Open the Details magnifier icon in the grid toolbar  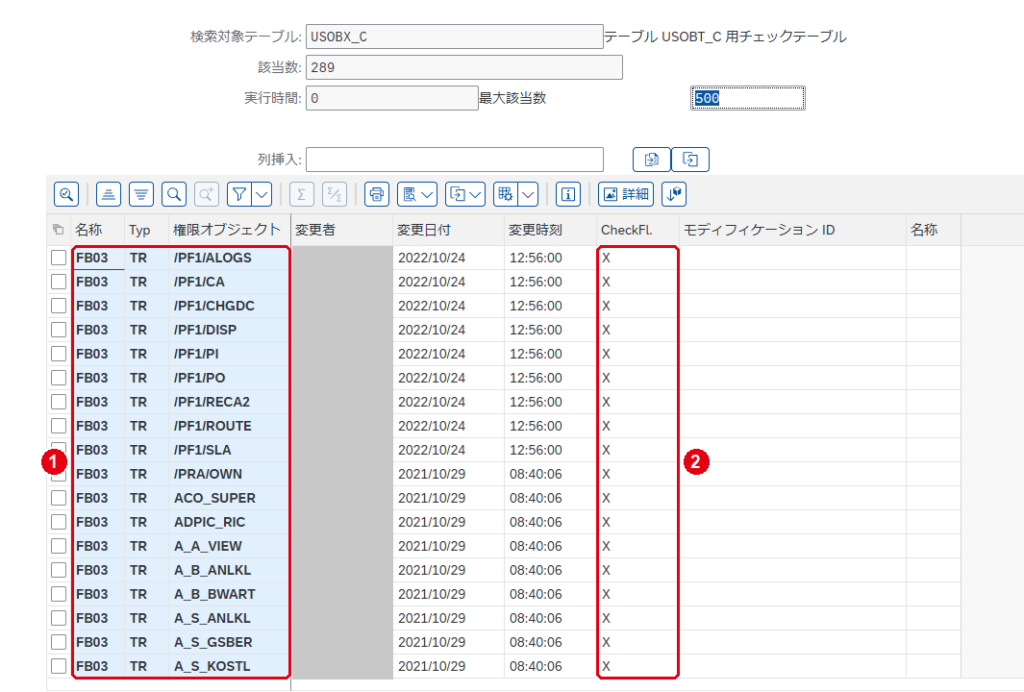pyautogui.click(x=66, y=194)
